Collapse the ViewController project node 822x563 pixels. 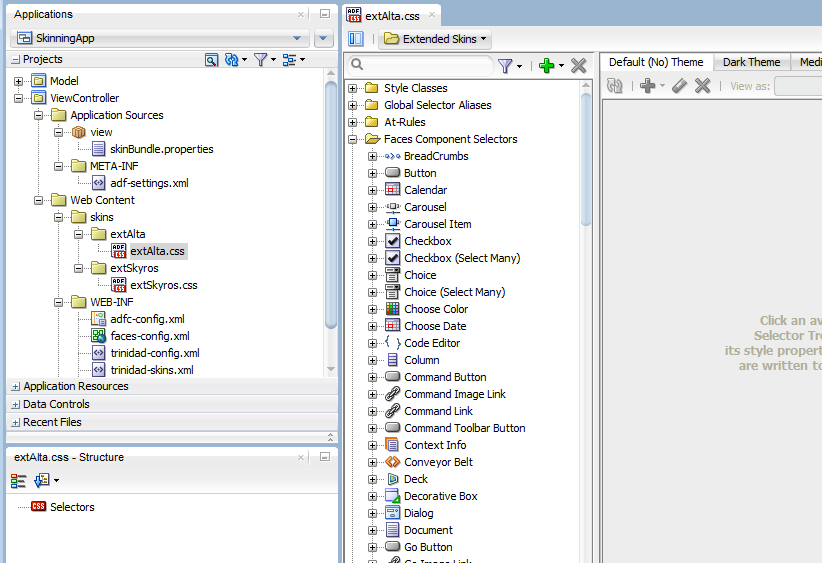(18, 98)
